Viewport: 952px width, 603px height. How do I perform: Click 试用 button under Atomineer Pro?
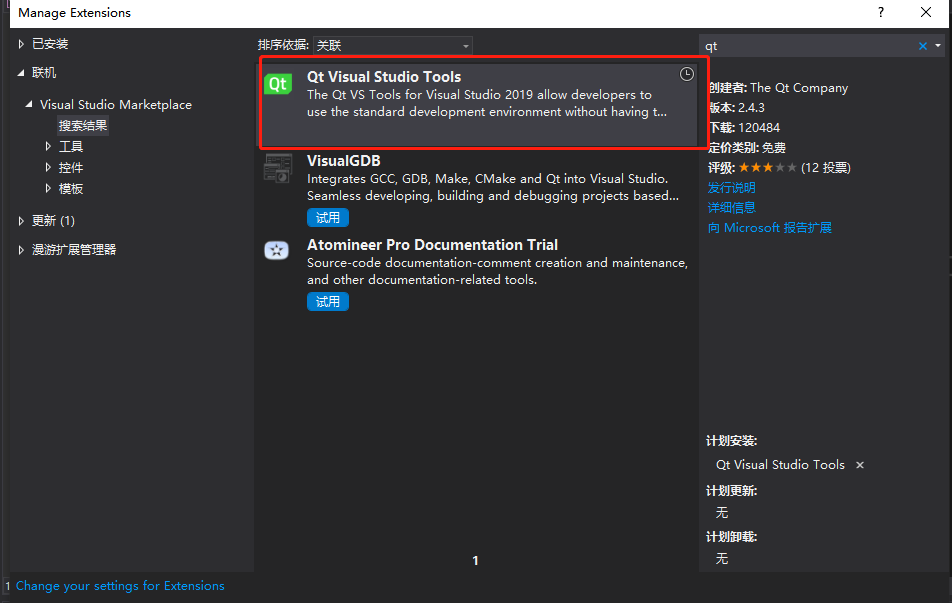[328, 302]
